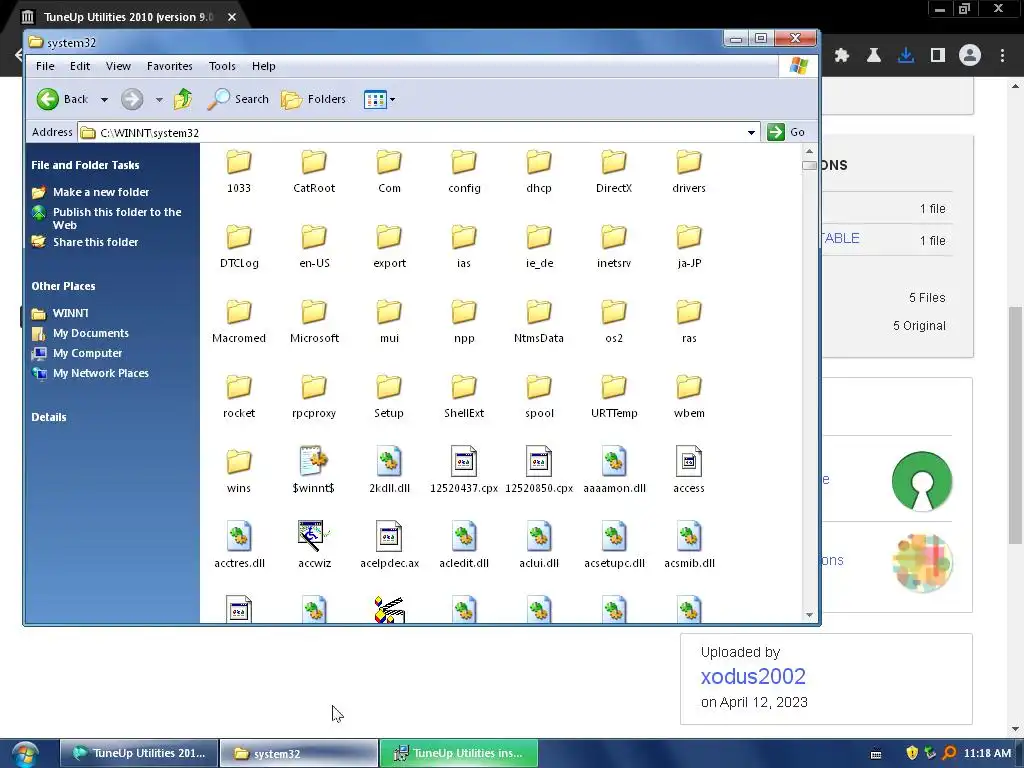Open My Network Places link
This screenshot has width=1024, height=768.
coord(101,373)
